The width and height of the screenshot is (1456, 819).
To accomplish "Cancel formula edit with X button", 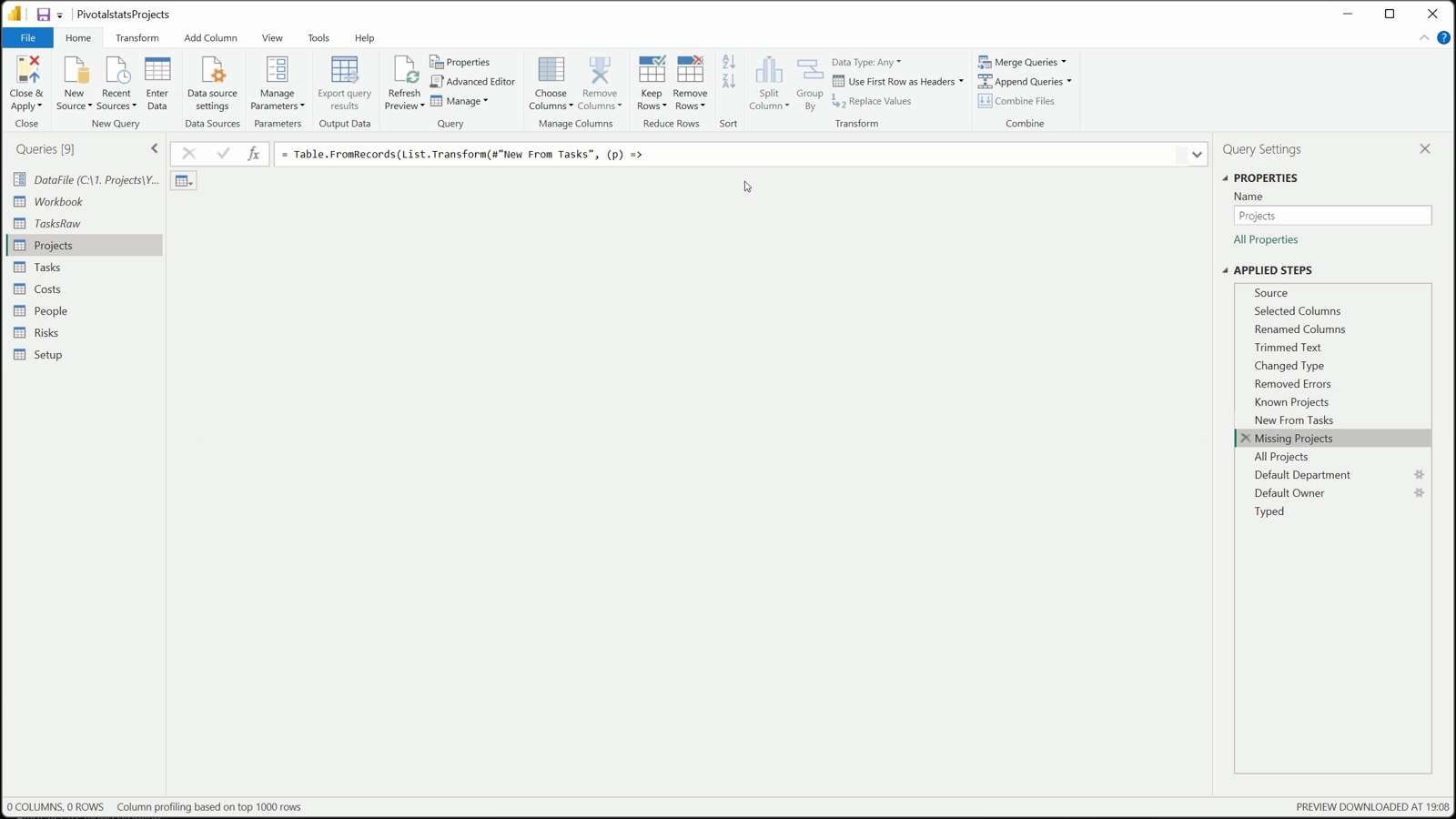I will point(188,154).
